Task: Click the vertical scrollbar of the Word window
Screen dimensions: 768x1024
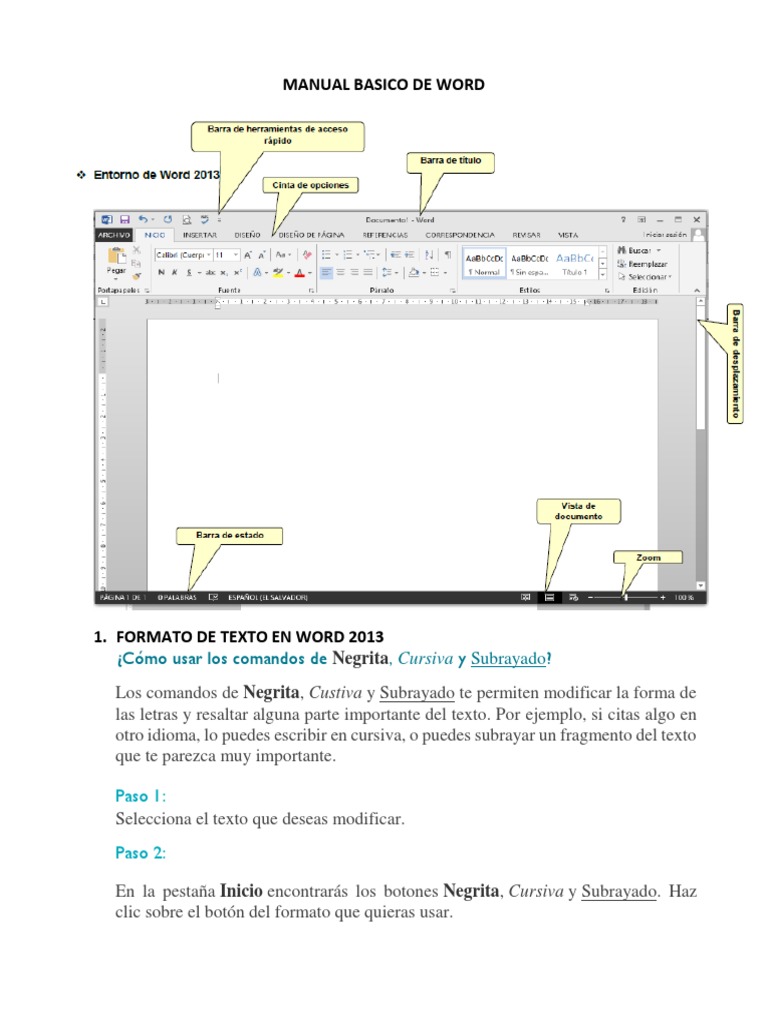Action: point(700,444)
